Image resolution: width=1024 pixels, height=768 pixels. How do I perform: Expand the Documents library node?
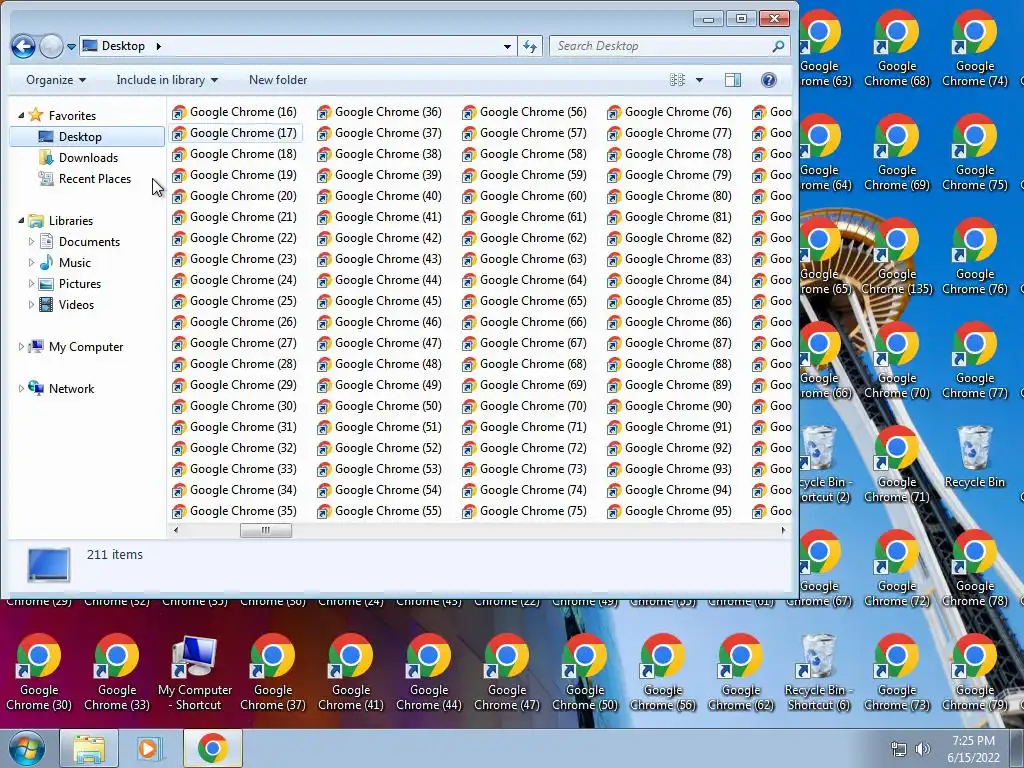[31, 242]
